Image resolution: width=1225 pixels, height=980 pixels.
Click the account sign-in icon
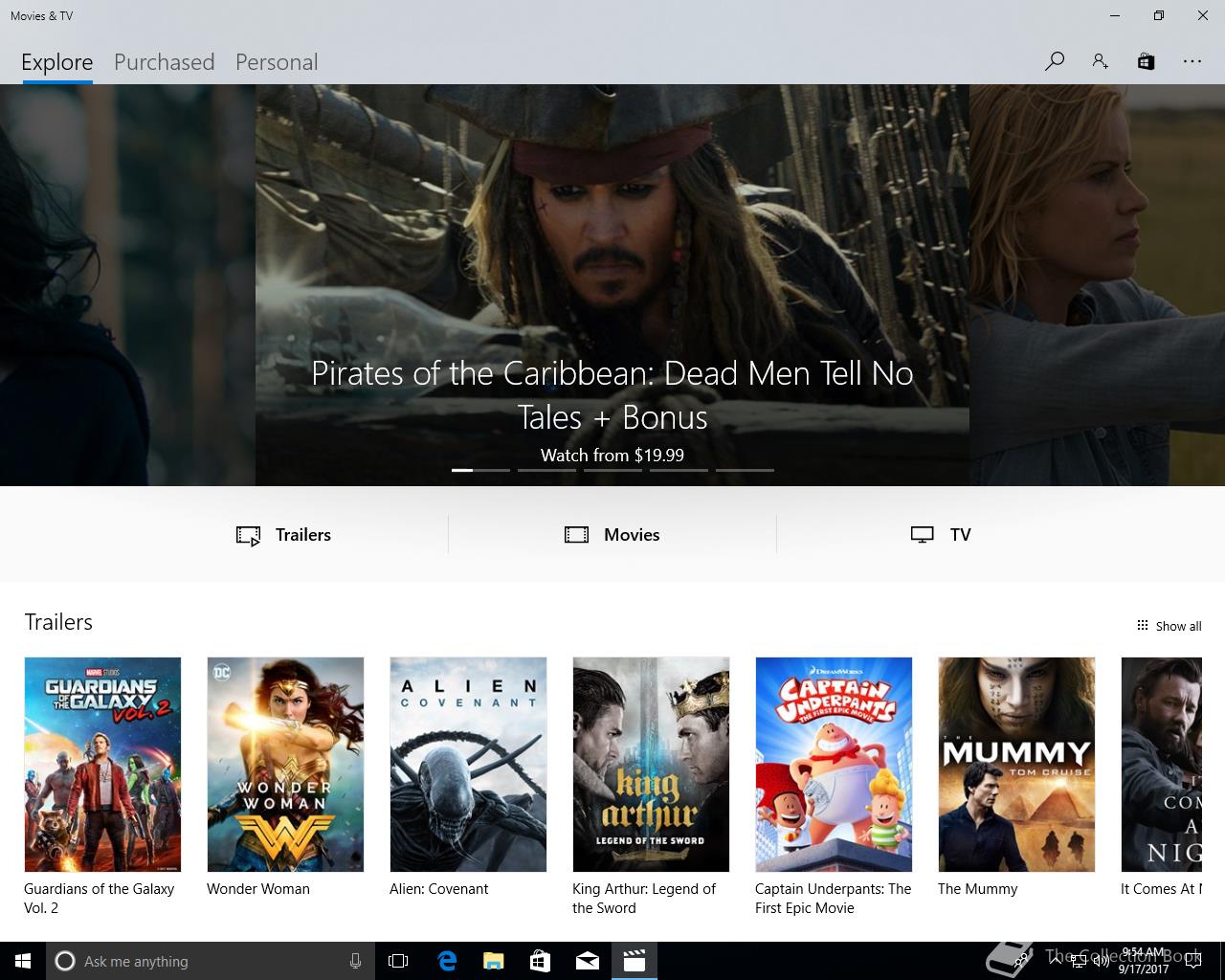click(x=1100, y=61)
